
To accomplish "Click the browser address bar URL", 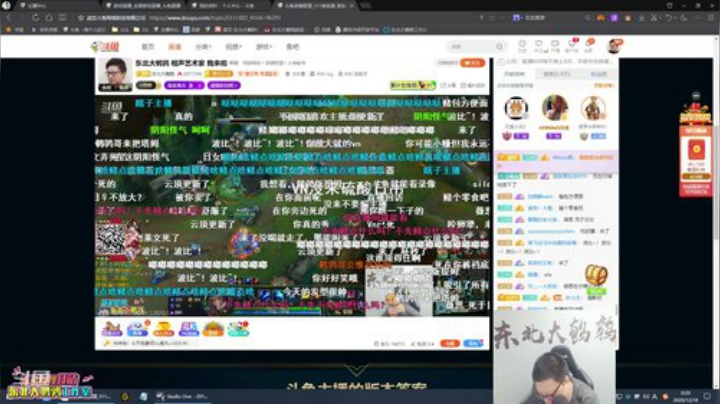I will point(215,18).
